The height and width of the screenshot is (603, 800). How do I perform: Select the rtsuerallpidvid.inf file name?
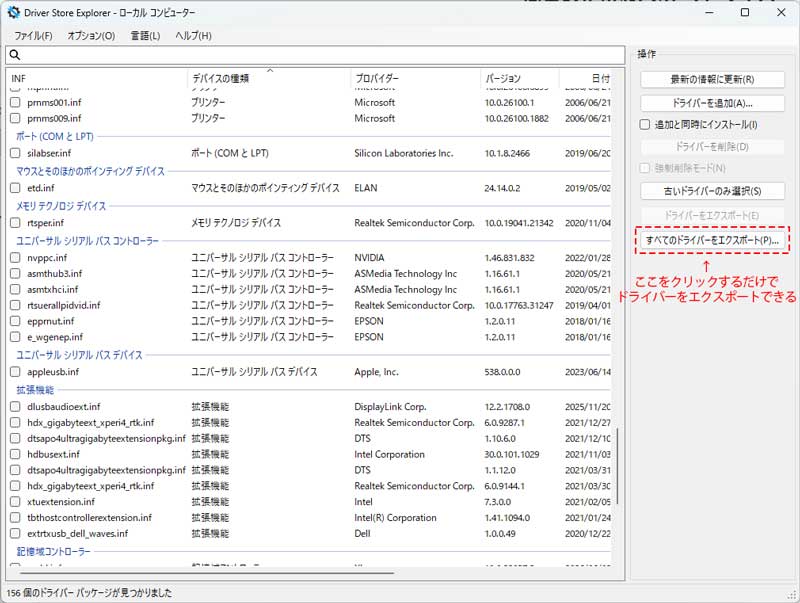tap(64, 306)
